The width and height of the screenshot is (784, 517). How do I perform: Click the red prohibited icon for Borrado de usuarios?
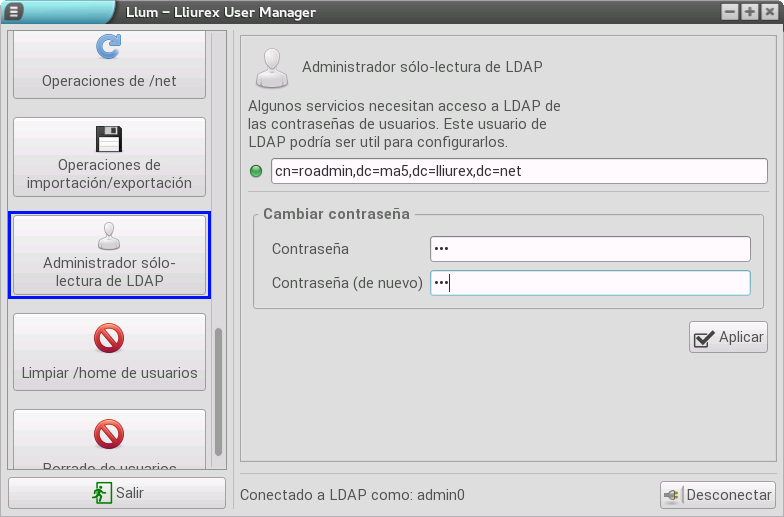[x=108, y=433]
